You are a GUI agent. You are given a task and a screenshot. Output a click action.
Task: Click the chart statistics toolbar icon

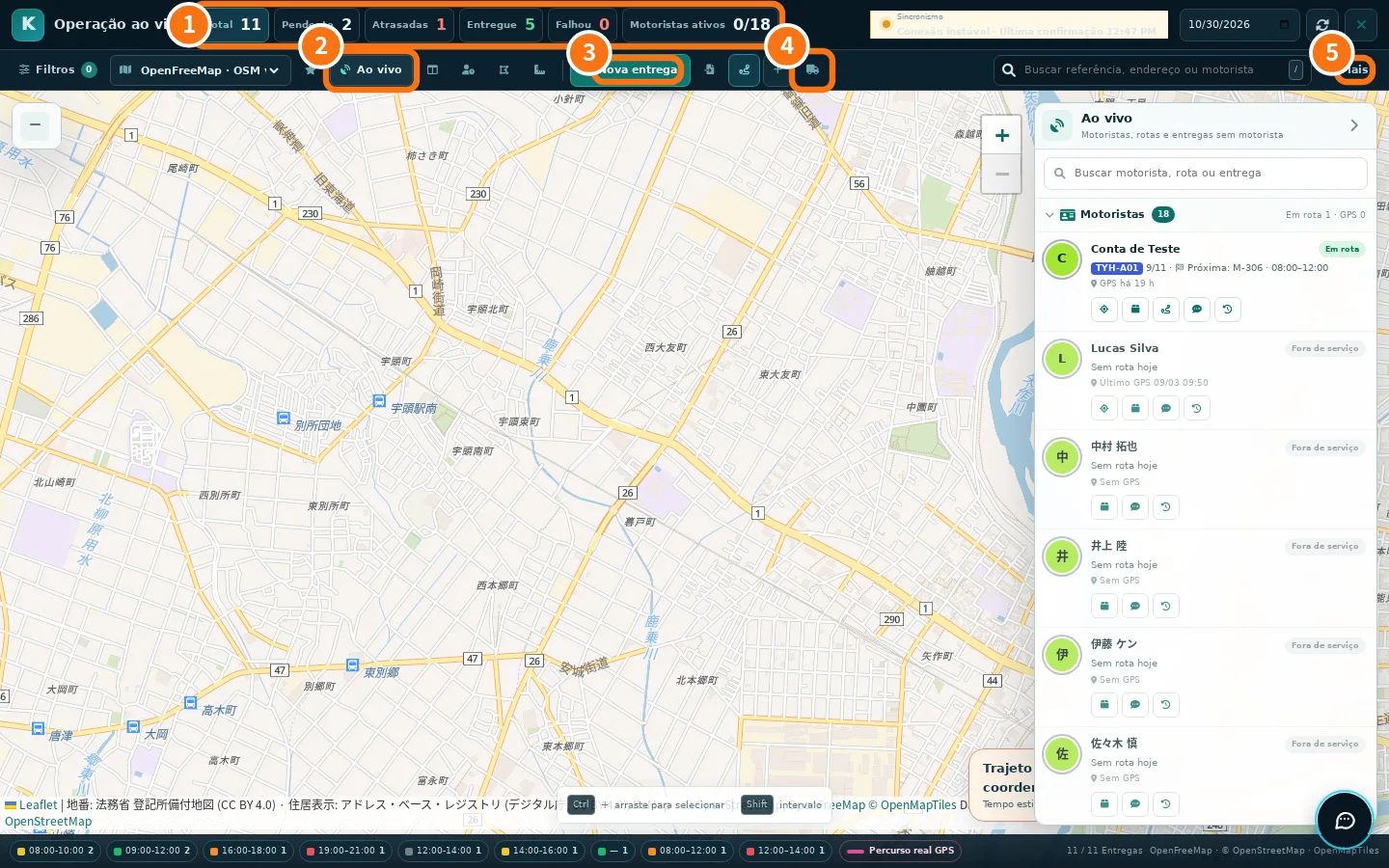coord(539,69)
